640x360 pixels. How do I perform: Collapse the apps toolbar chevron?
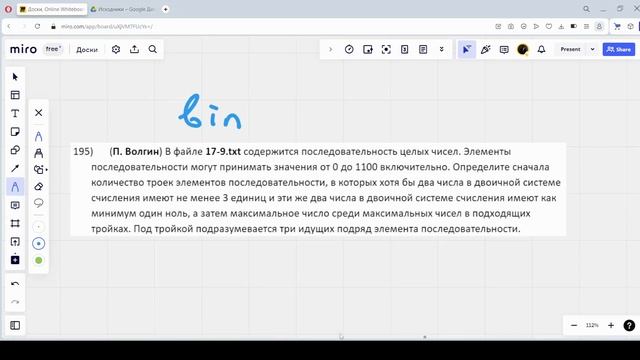coord(331,49)
